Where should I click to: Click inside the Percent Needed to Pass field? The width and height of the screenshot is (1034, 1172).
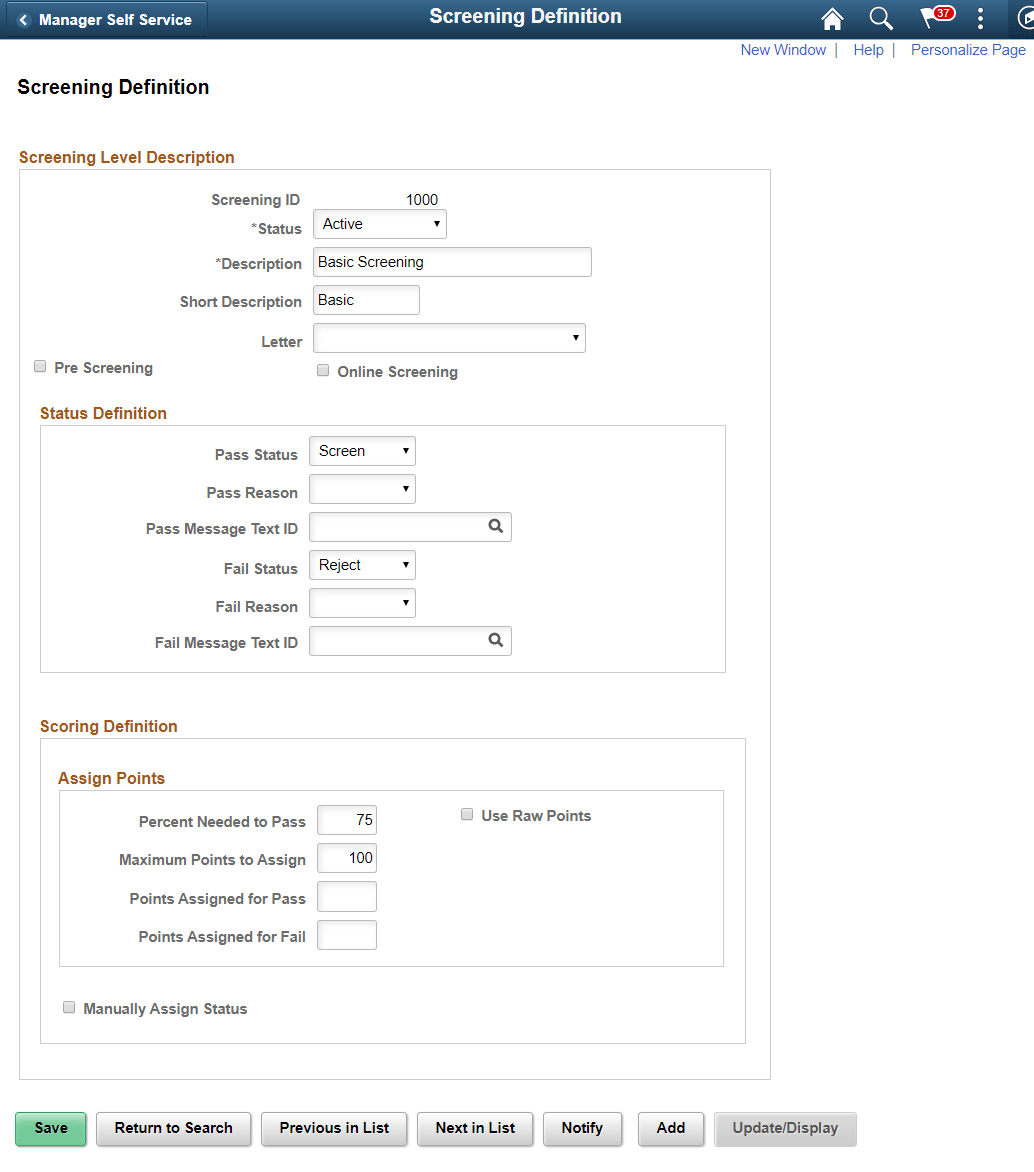(x=346, y=819)
